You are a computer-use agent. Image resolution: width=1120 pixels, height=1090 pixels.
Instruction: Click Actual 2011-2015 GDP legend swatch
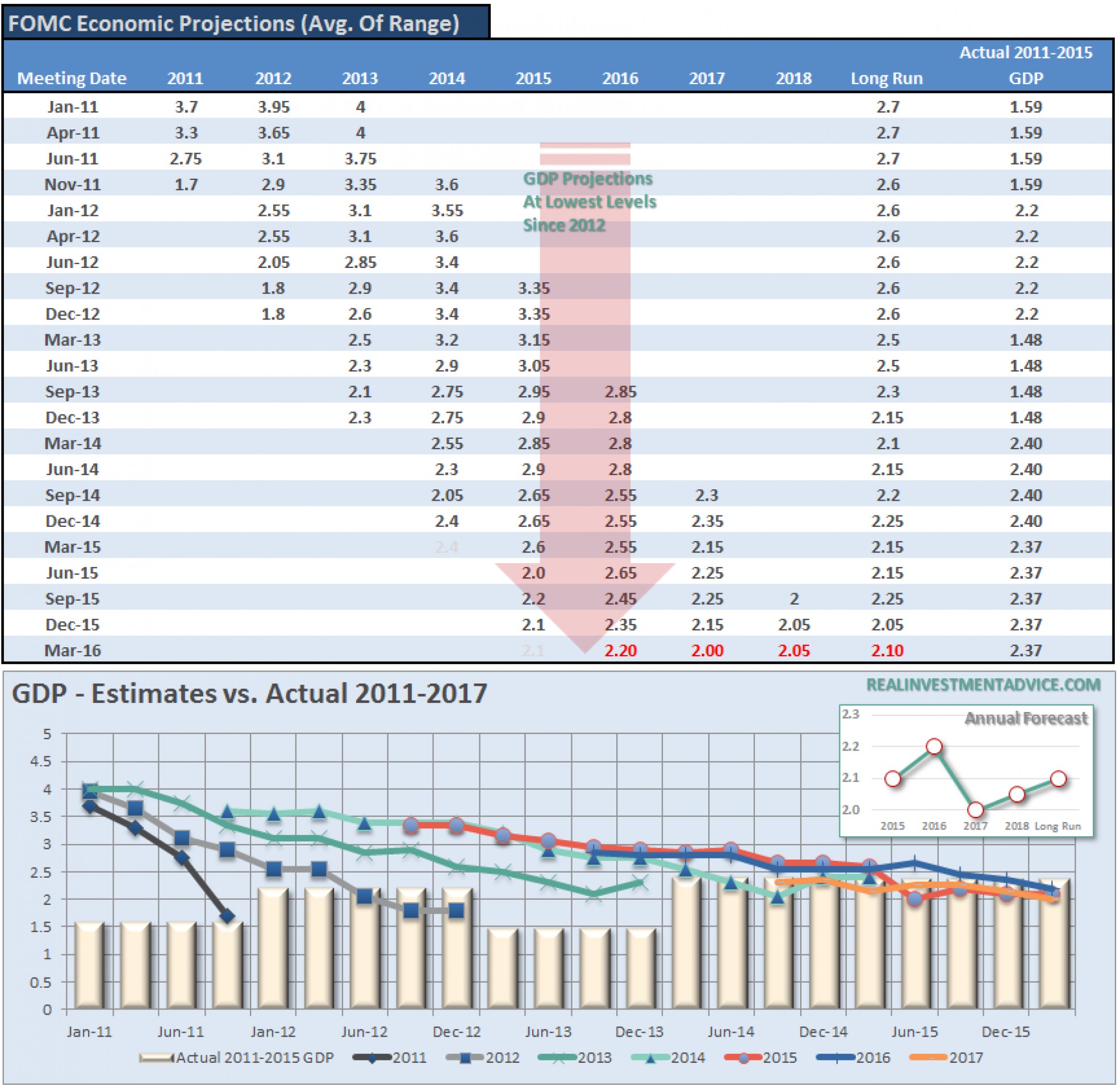click(x=156, y=1059)
